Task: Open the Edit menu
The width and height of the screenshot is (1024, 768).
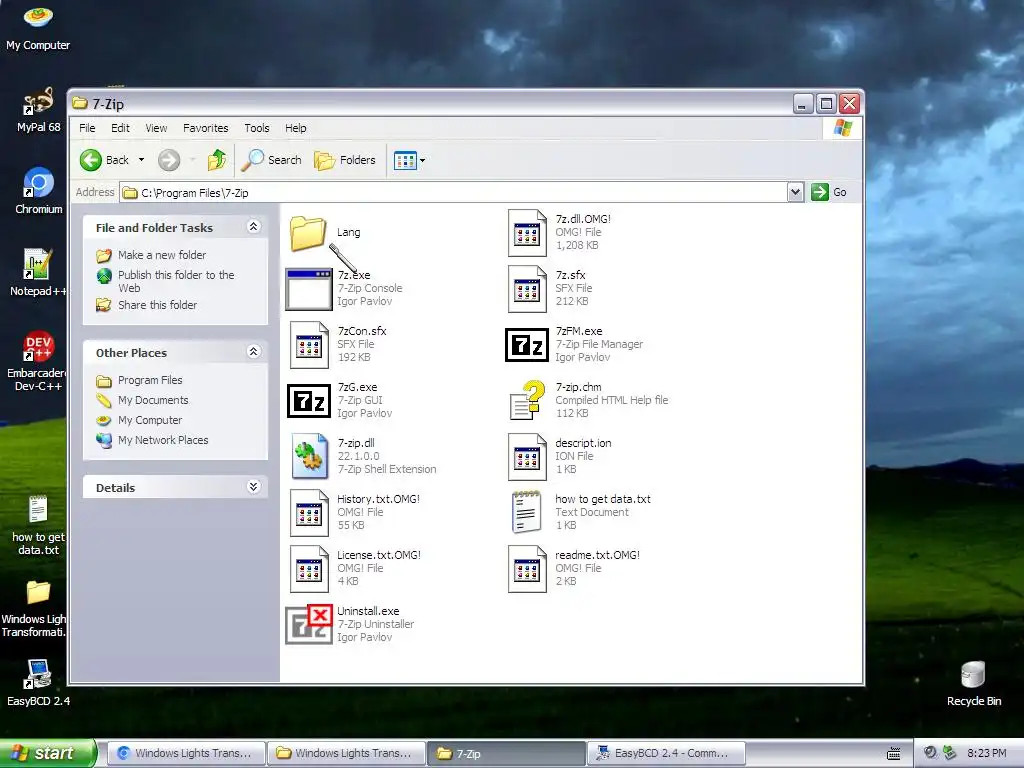Action: click(120, 128)
